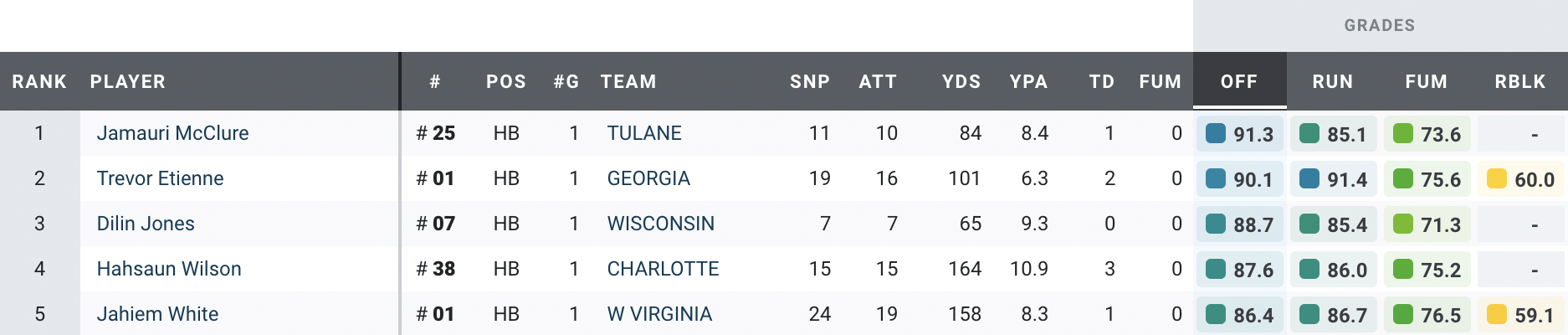View Hahsaun Wilson player details

[169, 269]
